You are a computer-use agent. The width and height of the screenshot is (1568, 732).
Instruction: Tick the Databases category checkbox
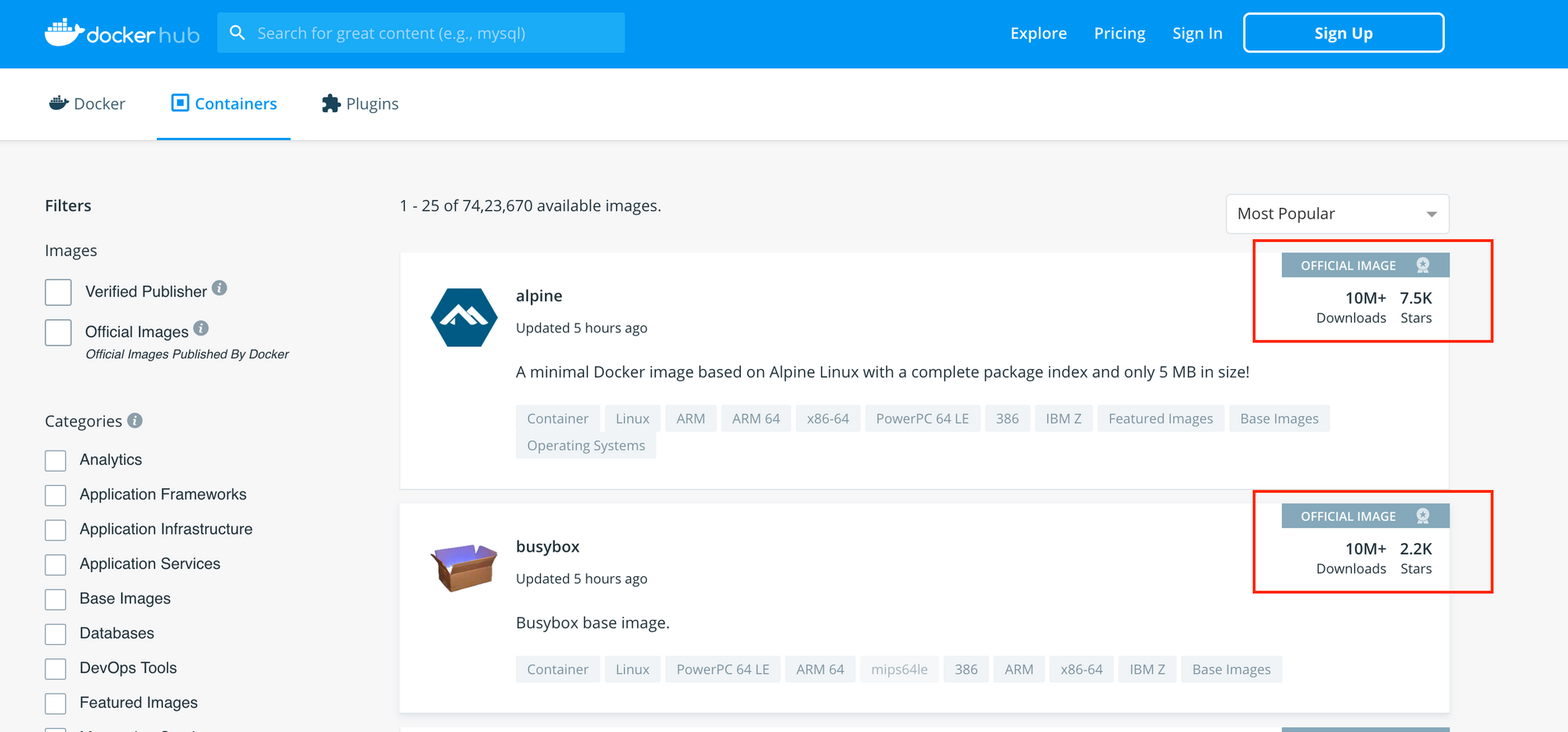56,634
